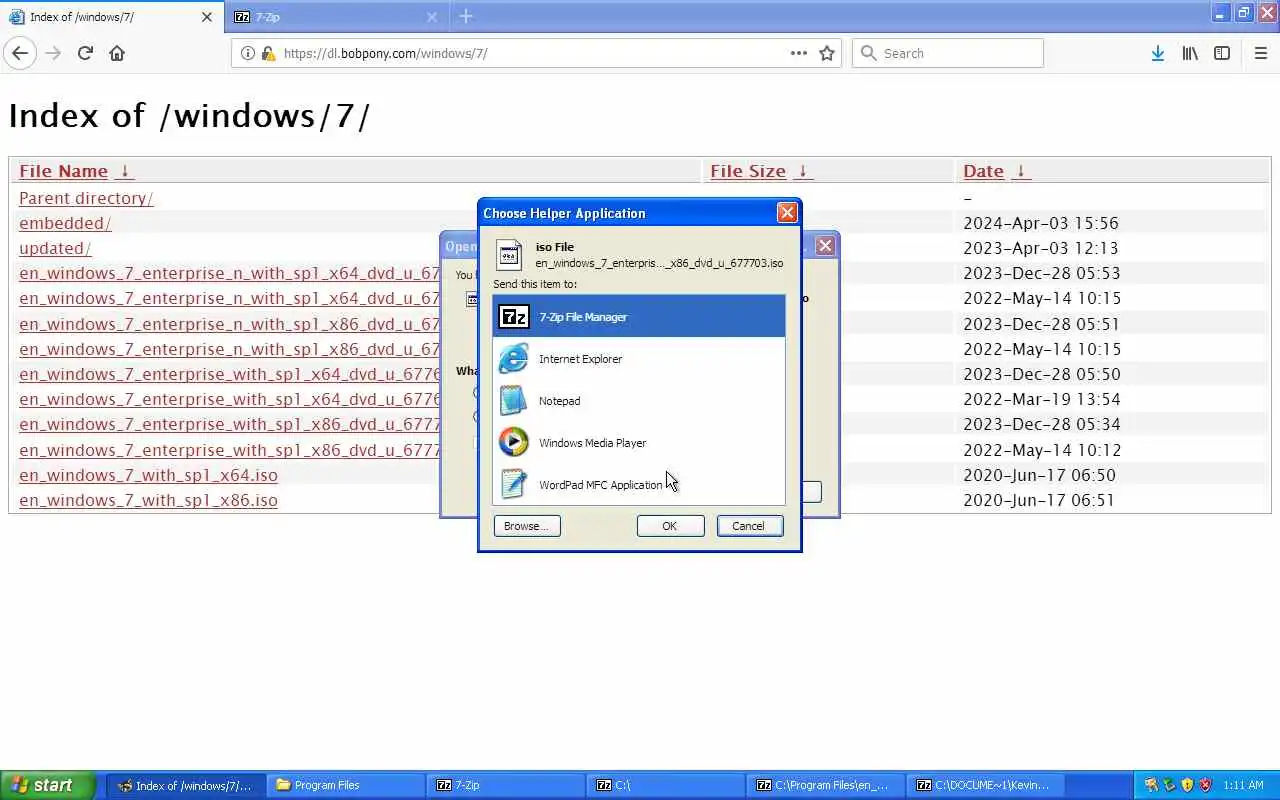
Task: Open a new tab with plus icon
Action: [x=466, y=16]
